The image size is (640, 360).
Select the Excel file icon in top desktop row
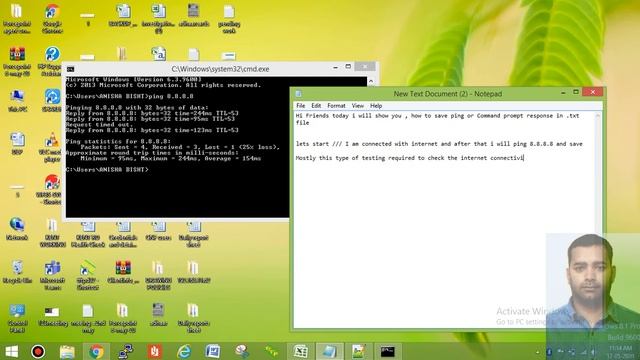point(158,18)
